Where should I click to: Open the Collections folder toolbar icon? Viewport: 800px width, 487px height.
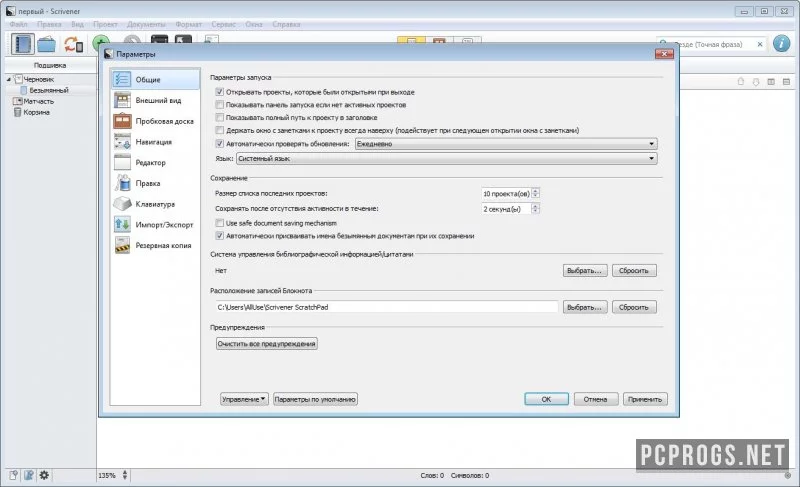(46, 44)
